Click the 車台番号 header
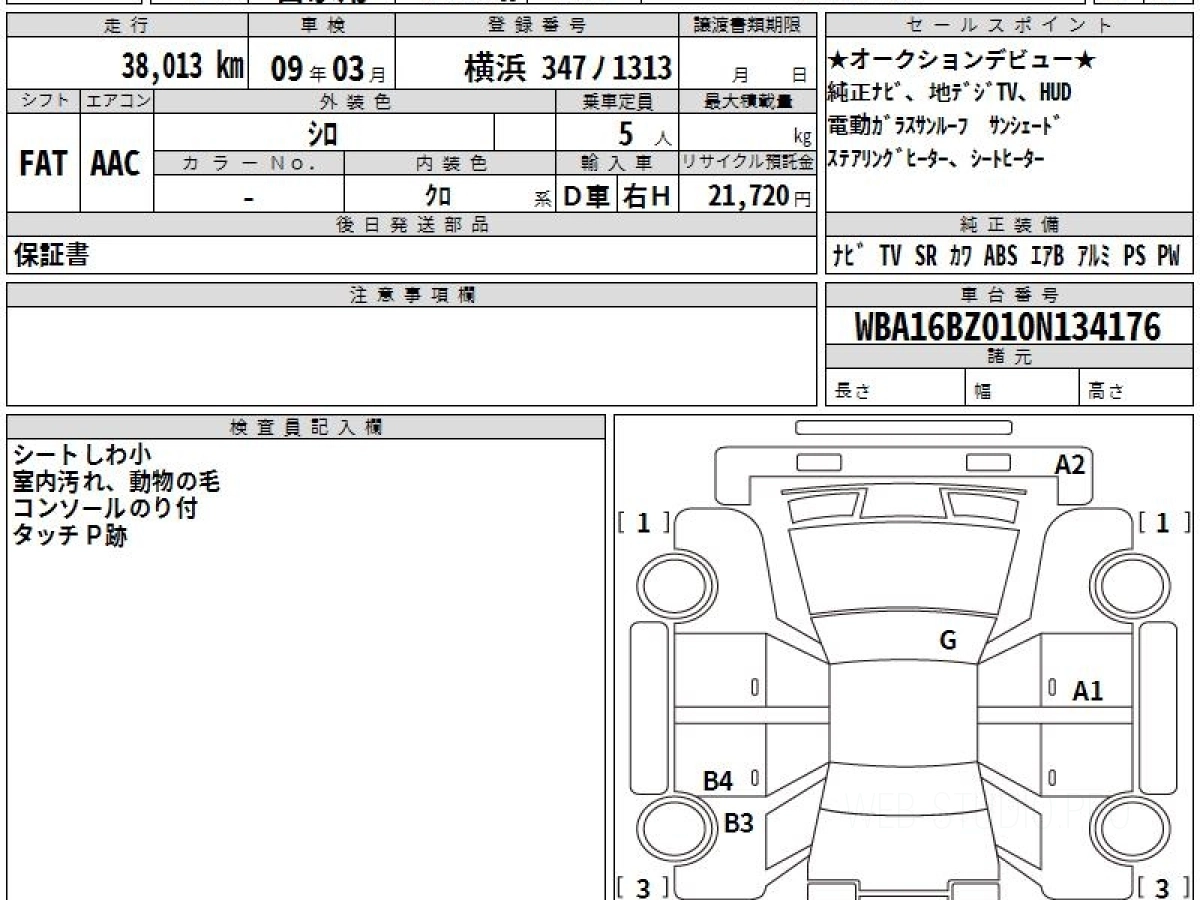 [x=1009, y=295]
